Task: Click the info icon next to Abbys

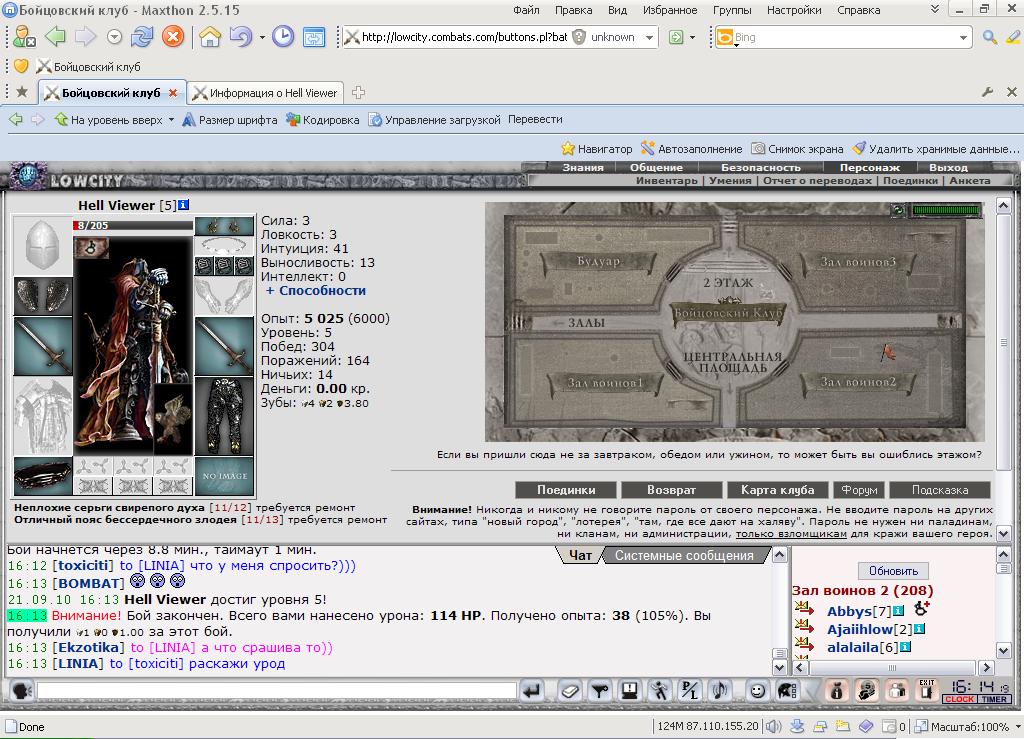Action: 899,611
